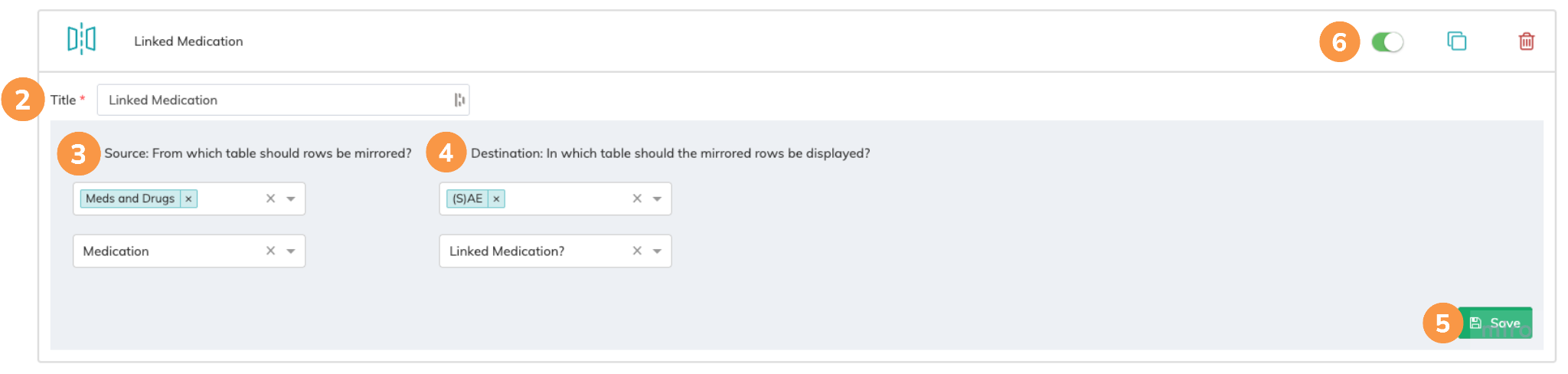Clear the source table selection
Viewport: 1568px width, 374px height.
click(x=270, y=198)
